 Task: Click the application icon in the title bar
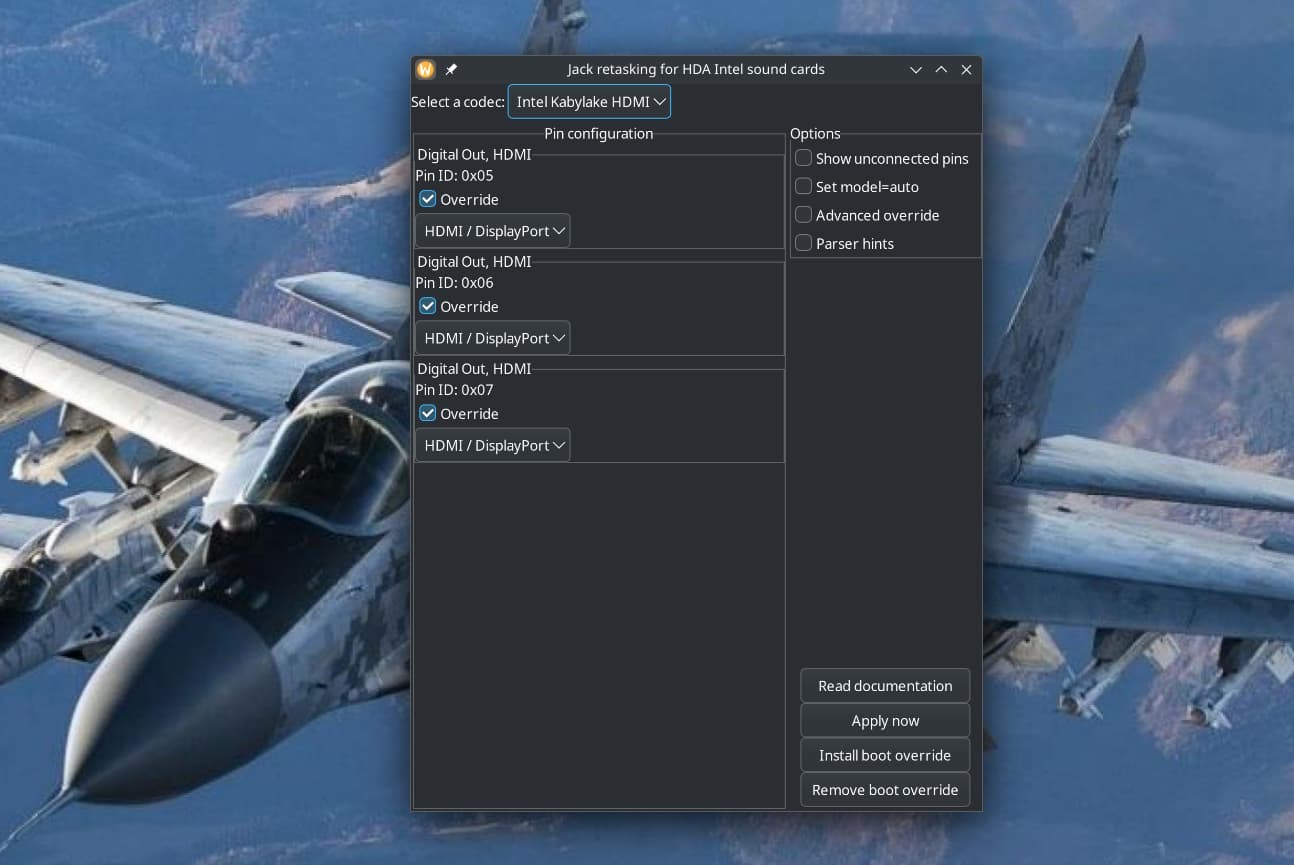click(x=426, y=70)
